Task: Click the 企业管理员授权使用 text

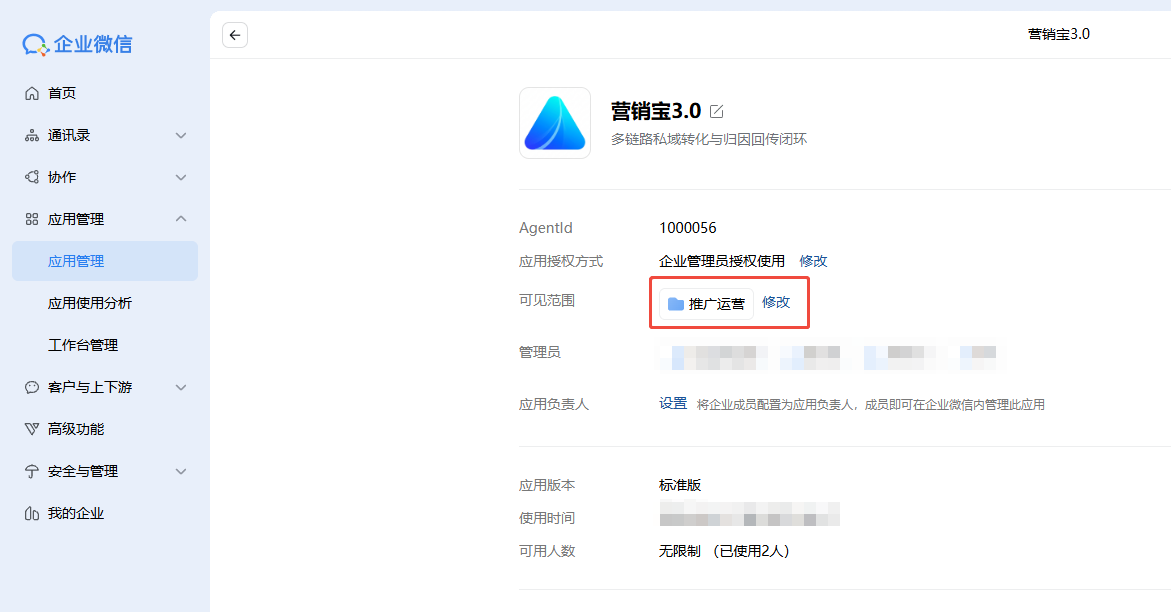Action: (721, 261)
